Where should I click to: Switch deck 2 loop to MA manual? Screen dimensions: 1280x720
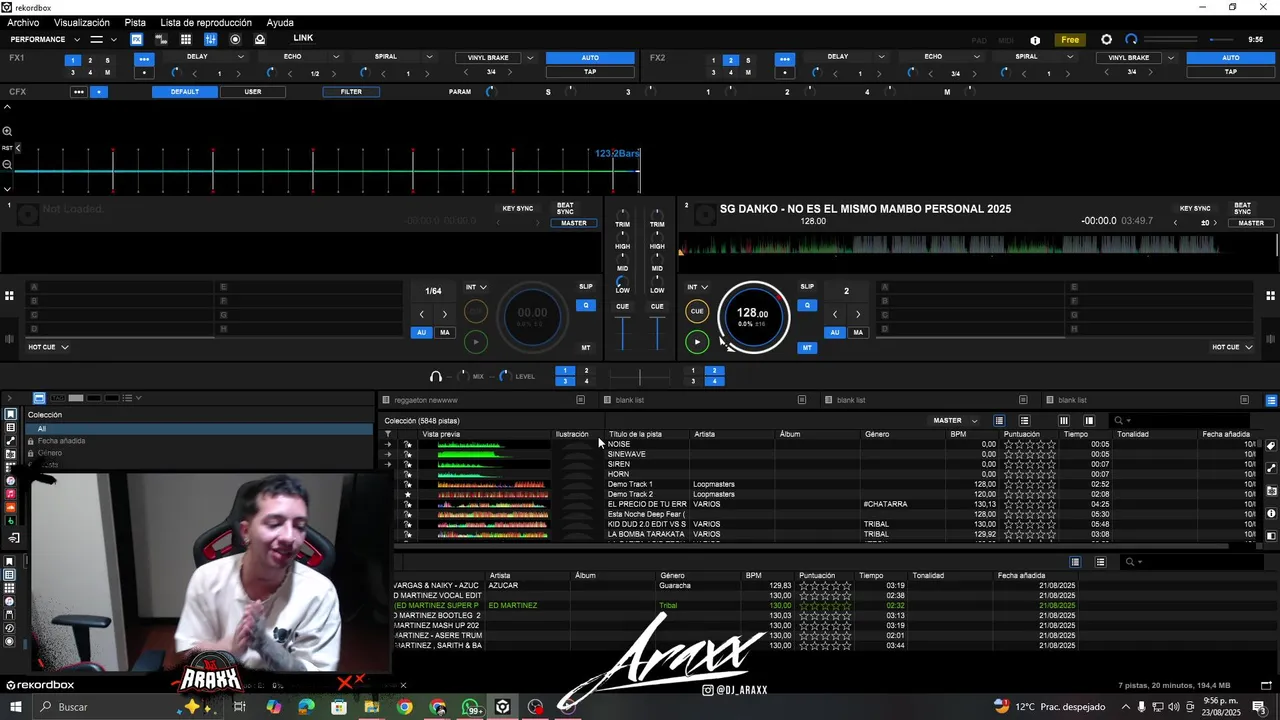(x=858, y=333)
